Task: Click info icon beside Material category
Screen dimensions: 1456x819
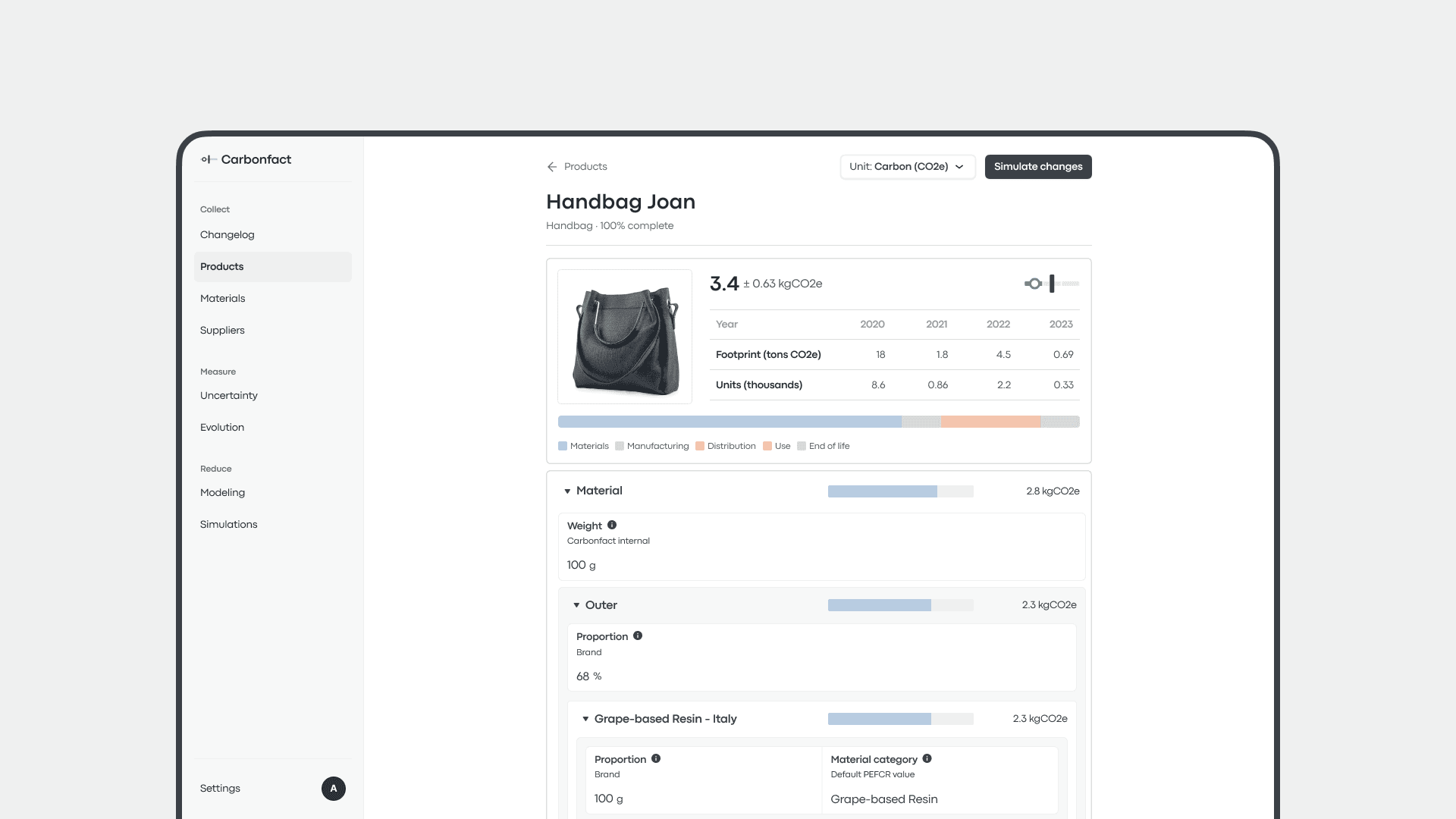Action: [927, 758]
